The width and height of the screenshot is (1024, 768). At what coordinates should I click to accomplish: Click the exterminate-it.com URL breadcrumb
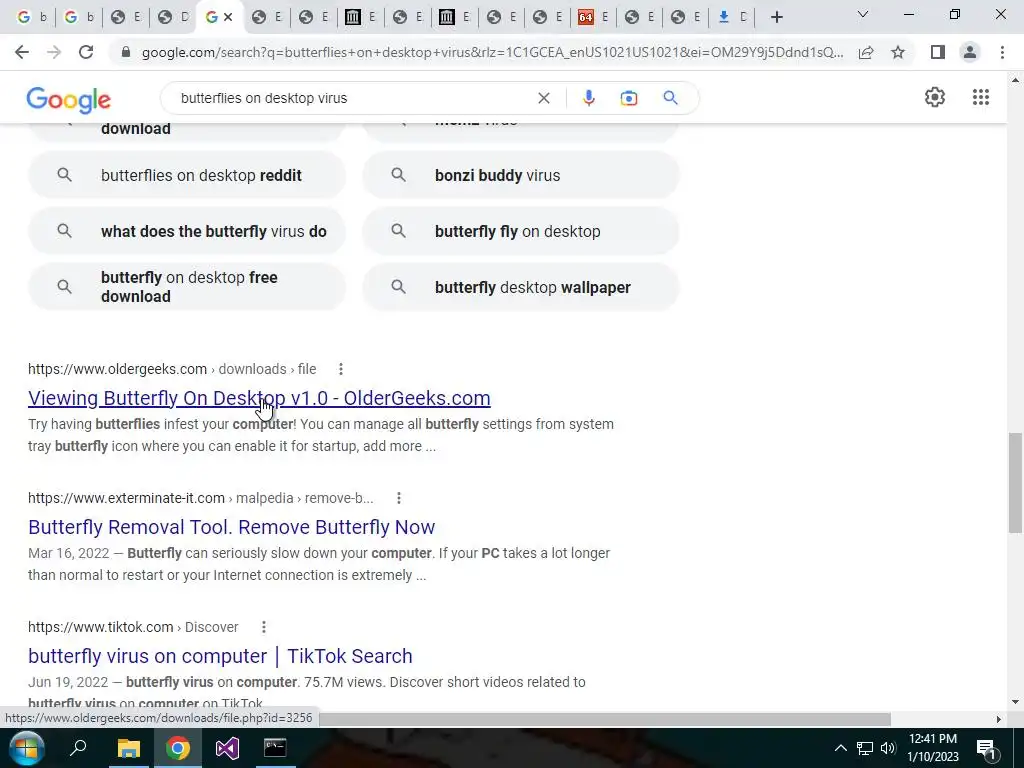point(200,498)
